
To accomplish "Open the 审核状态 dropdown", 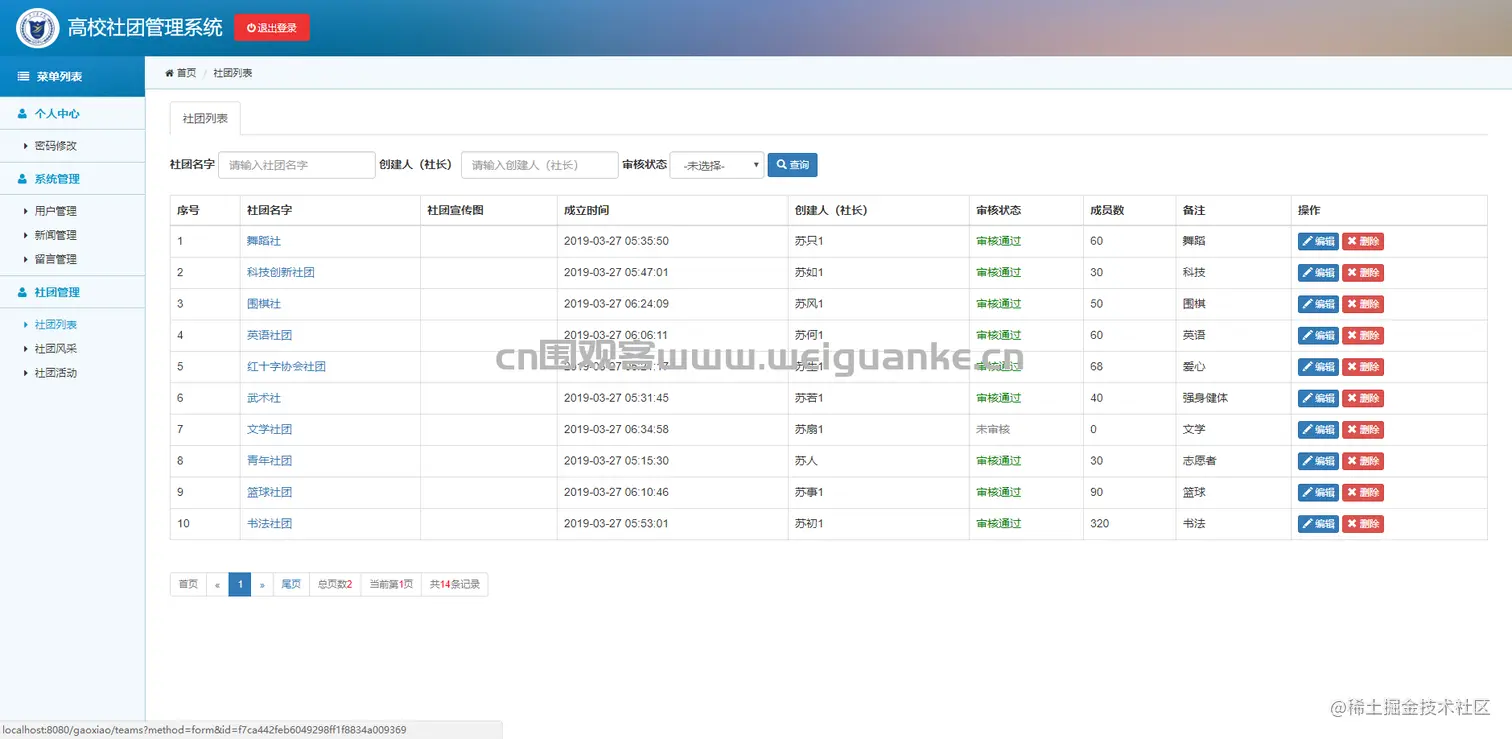I will click(717, 165).
